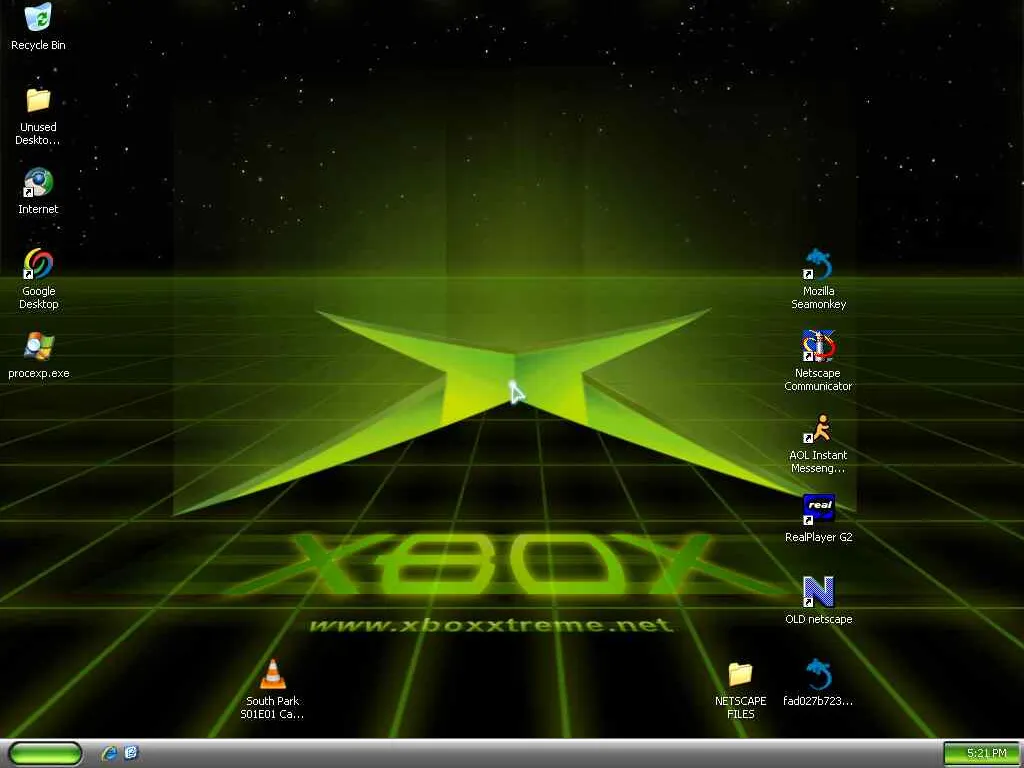Select the procexp.exe icon
Image resolution: width=1024 pixels, height=768 pixels.
38,346
